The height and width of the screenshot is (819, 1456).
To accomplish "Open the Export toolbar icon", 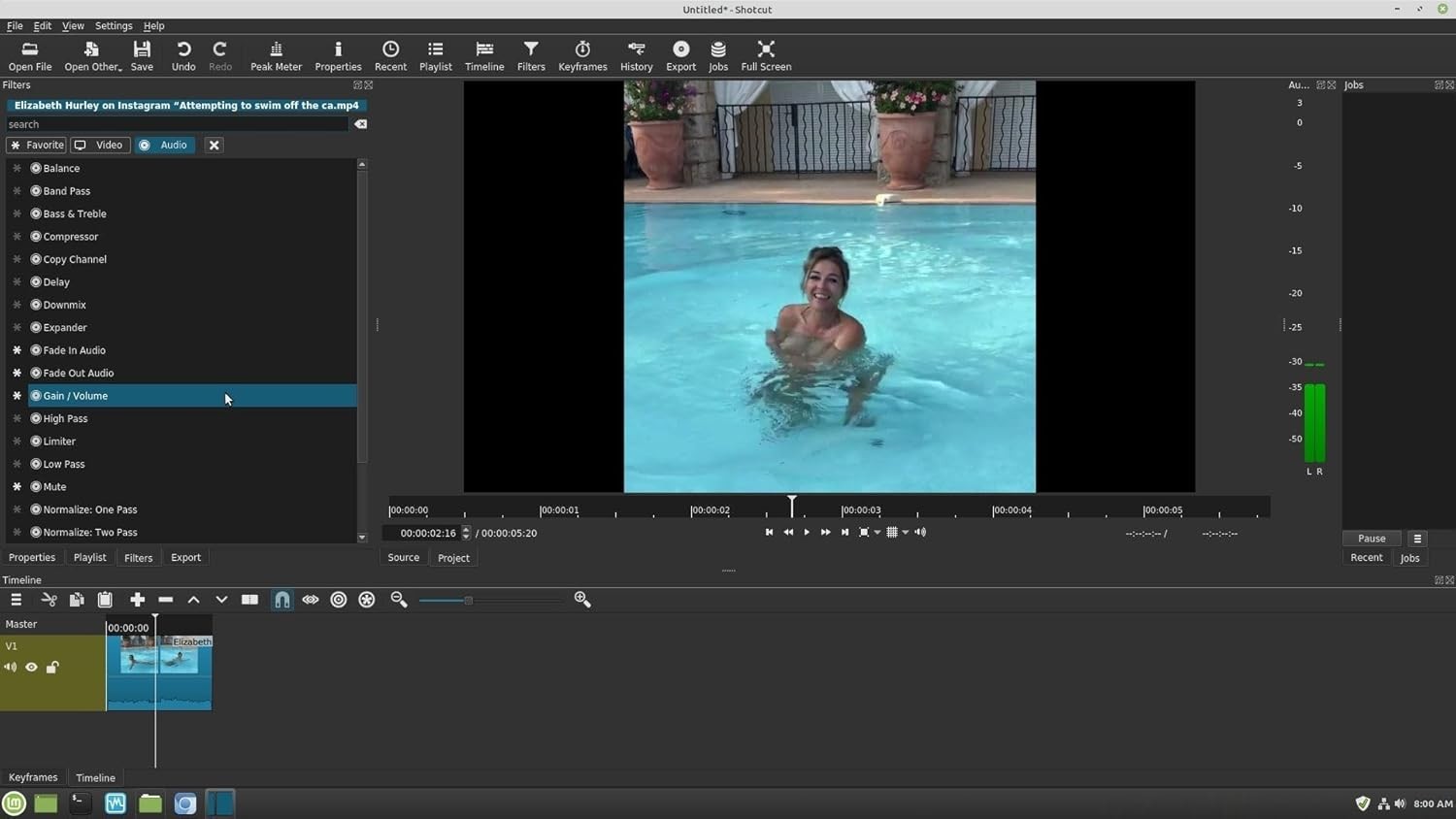I will 680,56.
